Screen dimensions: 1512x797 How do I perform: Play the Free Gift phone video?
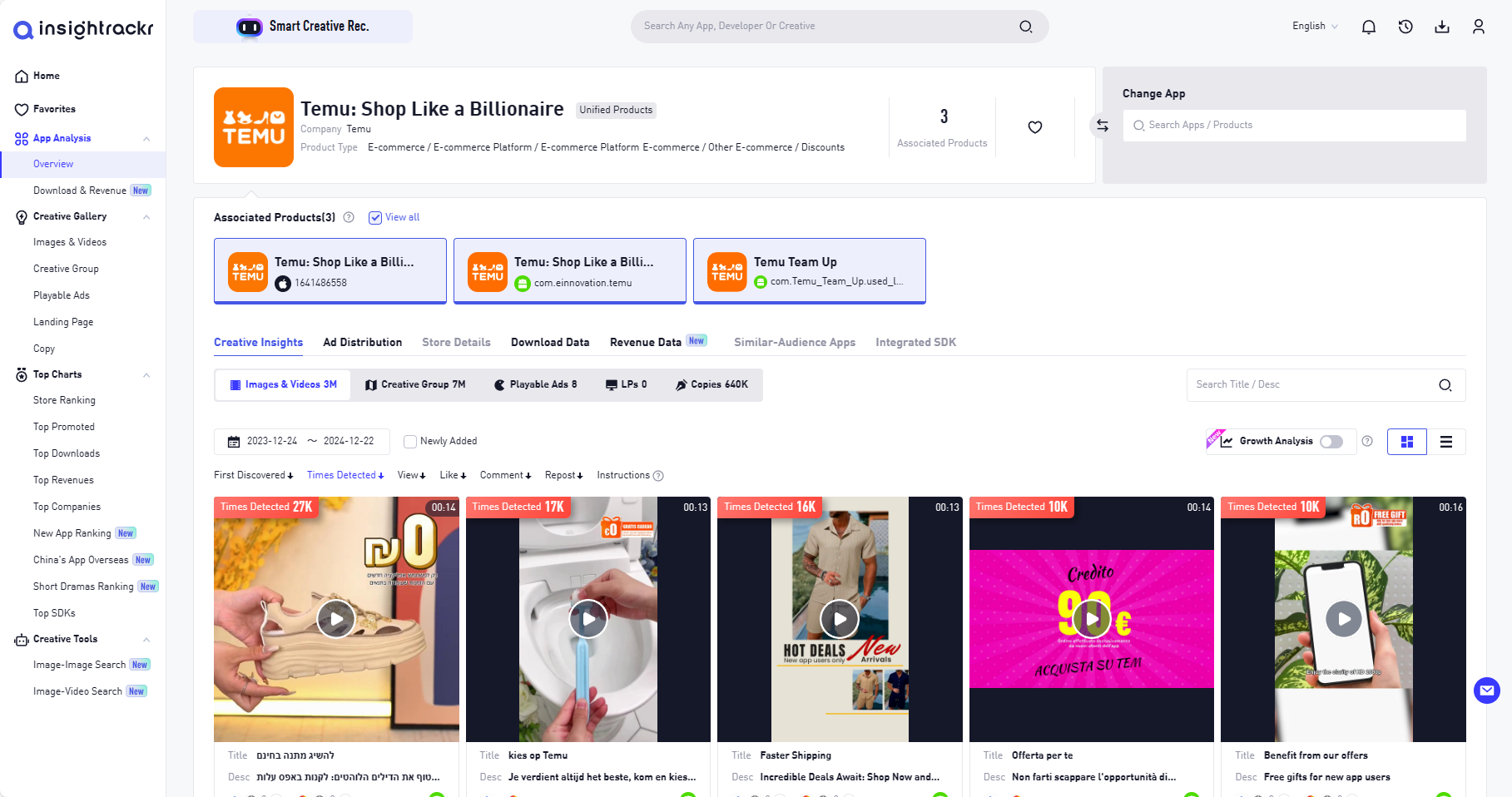click(x=1344, y=619)
